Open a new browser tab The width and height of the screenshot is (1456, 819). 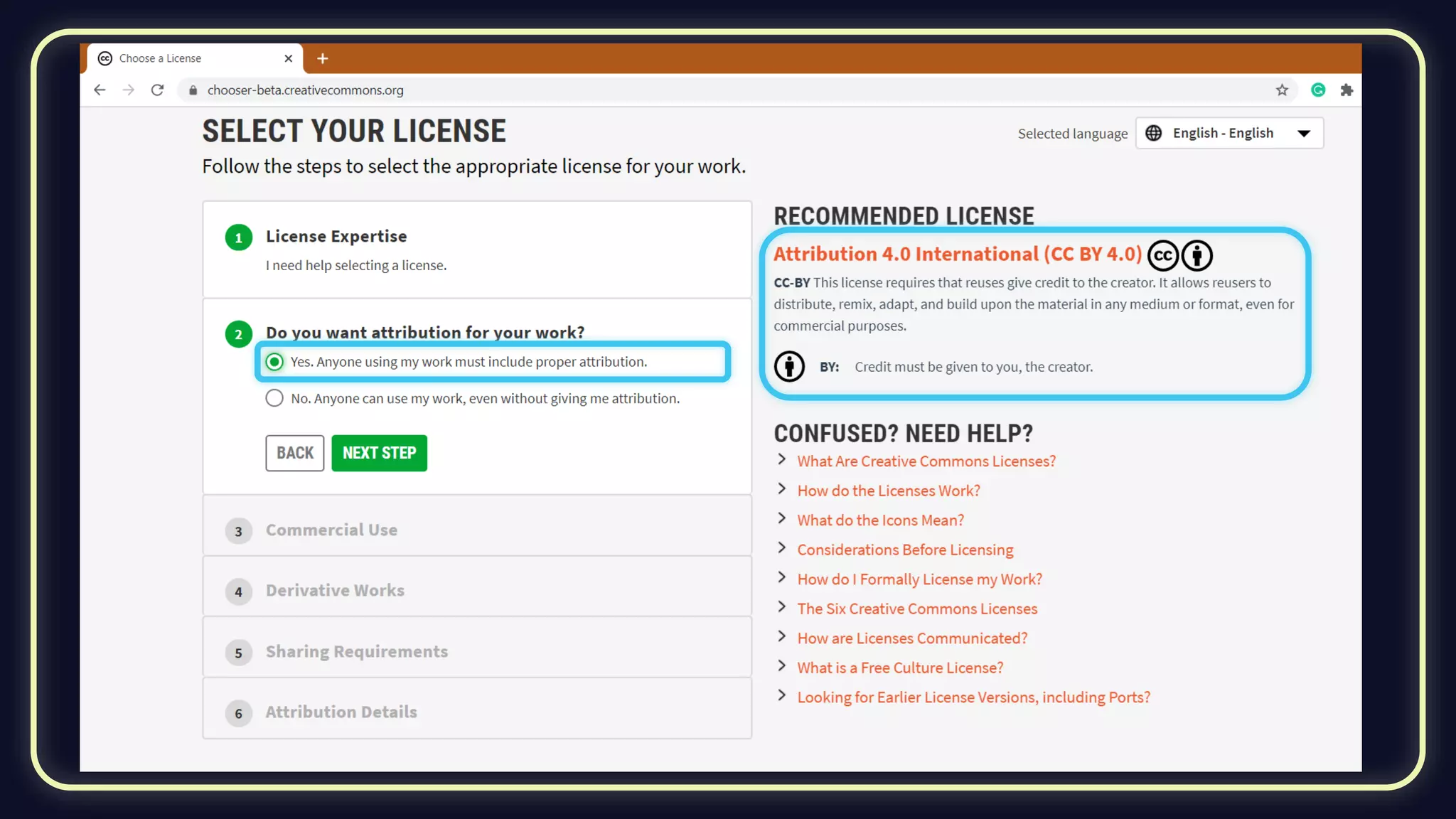(323, 58)
